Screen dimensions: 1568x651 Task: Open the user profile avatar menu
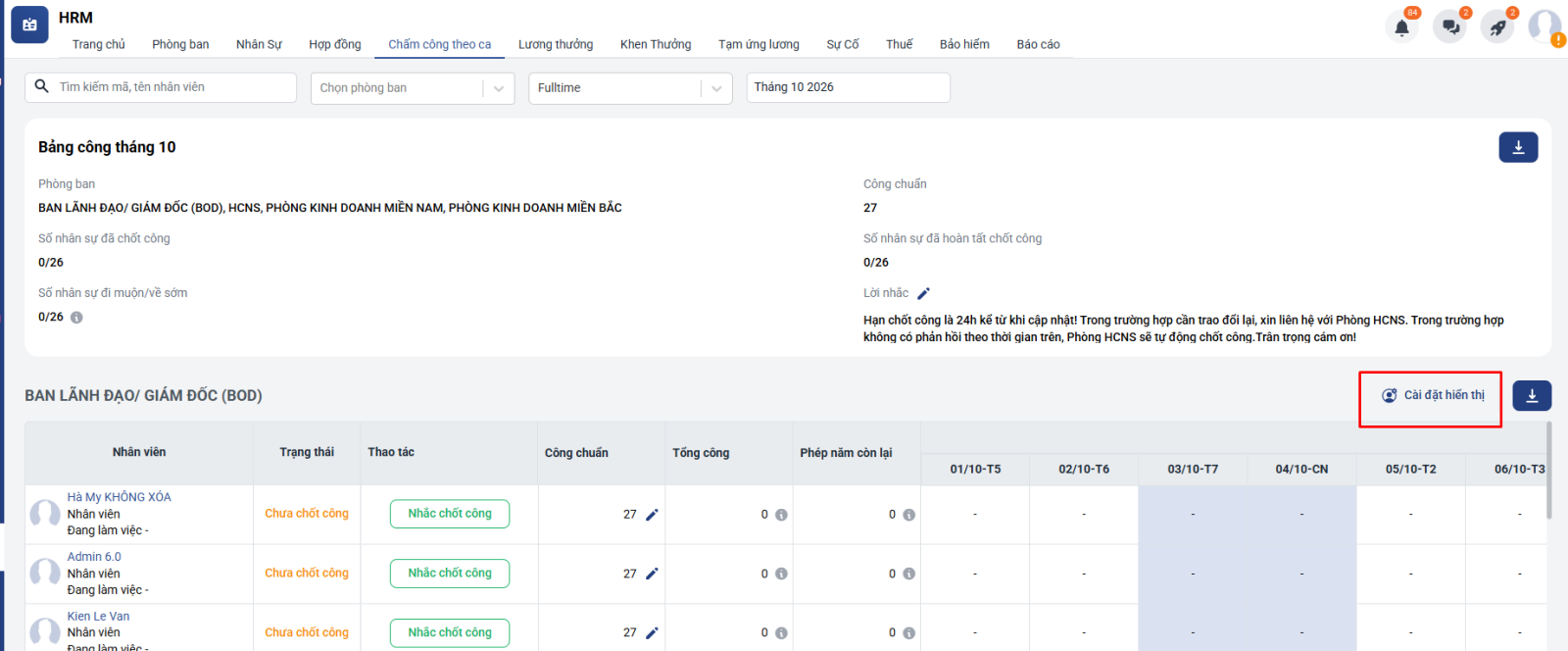point(1544,26)
